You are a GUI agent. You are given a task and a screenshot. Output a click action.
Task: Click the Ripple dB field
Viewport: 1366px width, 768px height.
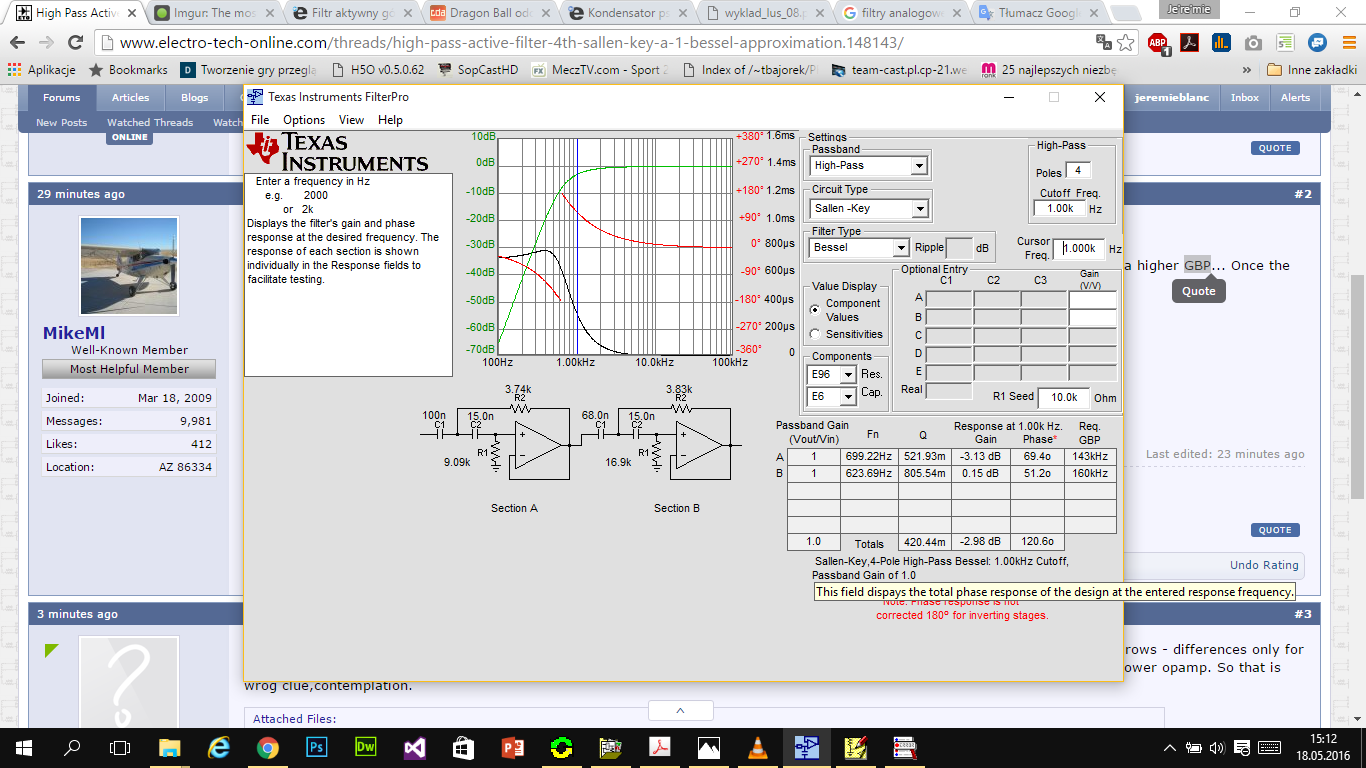(x=958, y=247)
